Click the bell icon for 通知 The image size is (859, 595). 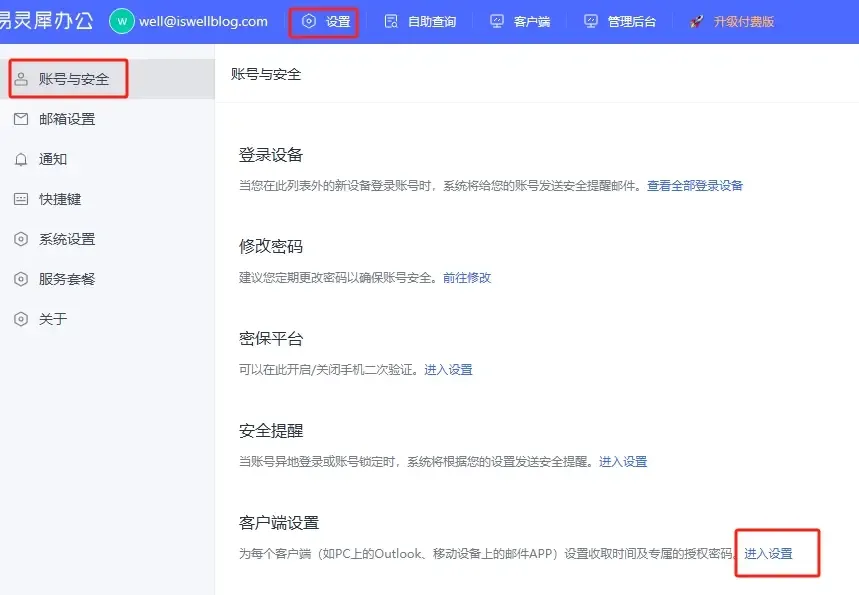pyautogui.click(x=21, y=159)
